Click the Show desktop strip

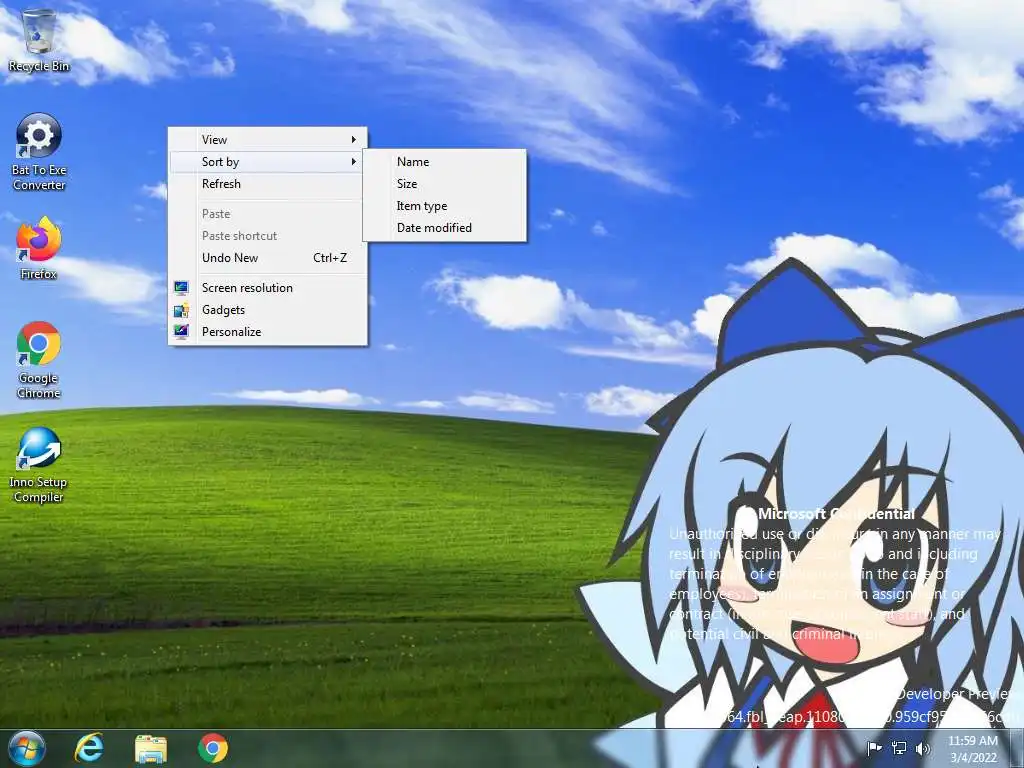[x=1017, y=748]
